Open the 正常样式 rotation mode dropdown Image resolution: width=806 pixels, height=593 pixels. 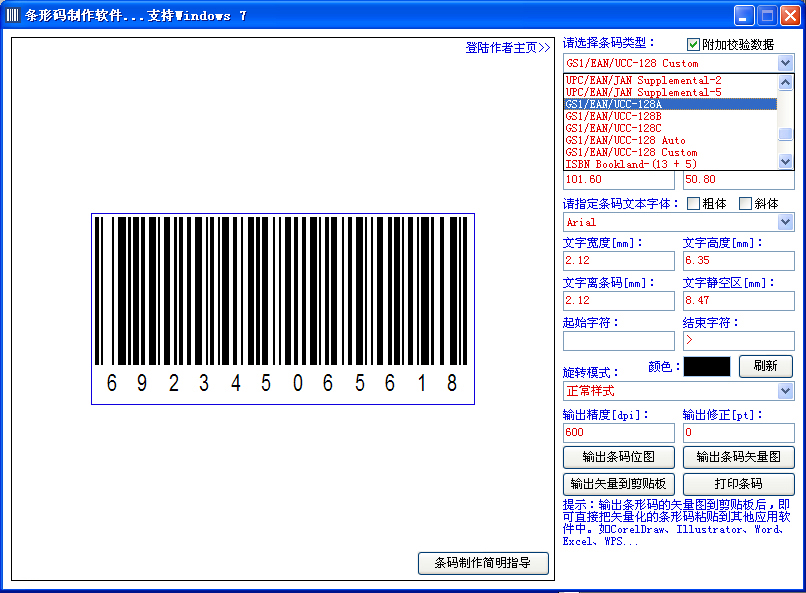785,391
